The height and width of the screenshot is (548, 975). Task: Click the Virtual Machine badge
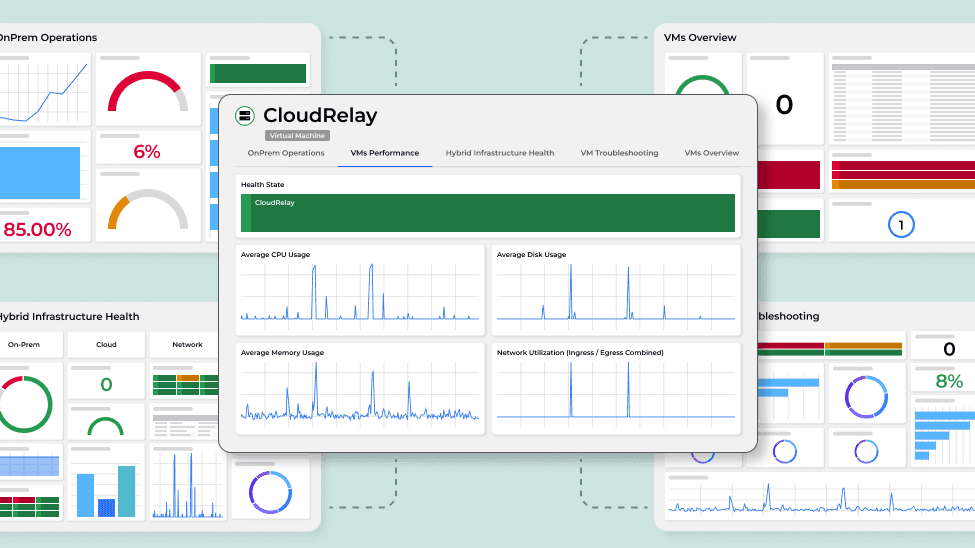click(x=297, y=135)
